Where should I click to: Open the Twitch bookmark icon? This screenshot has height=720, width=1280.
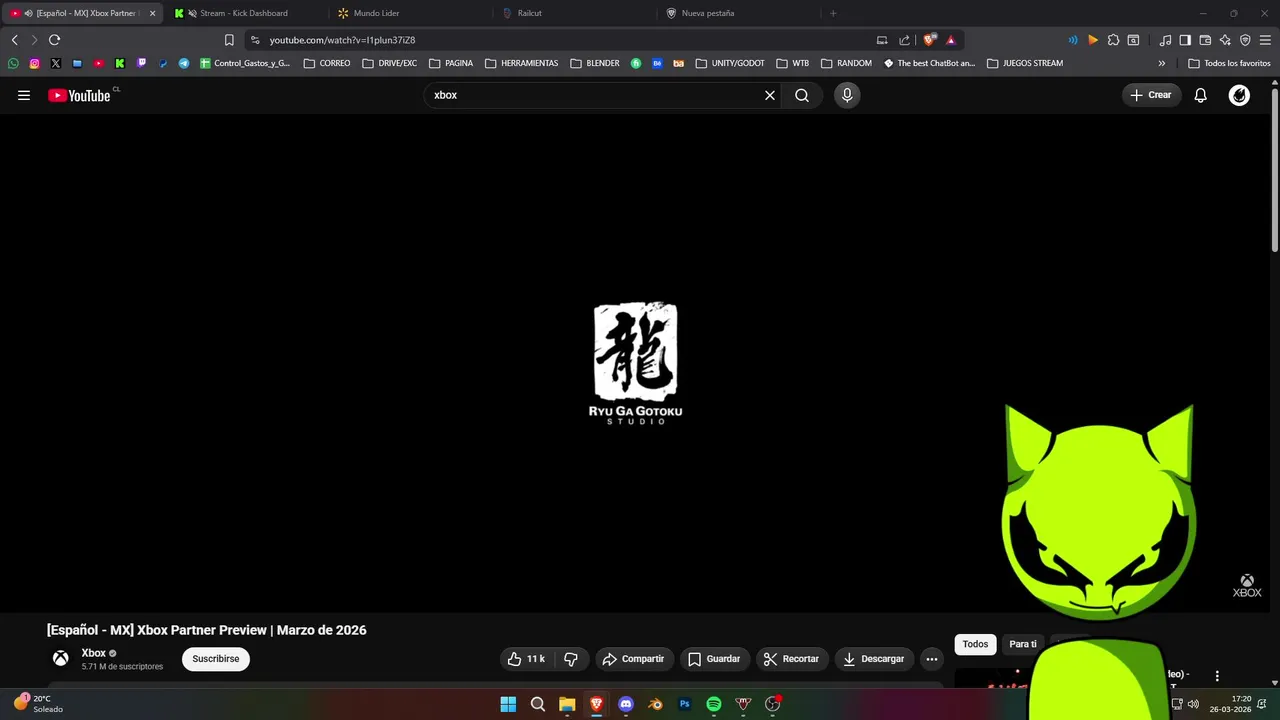[141, 63]
